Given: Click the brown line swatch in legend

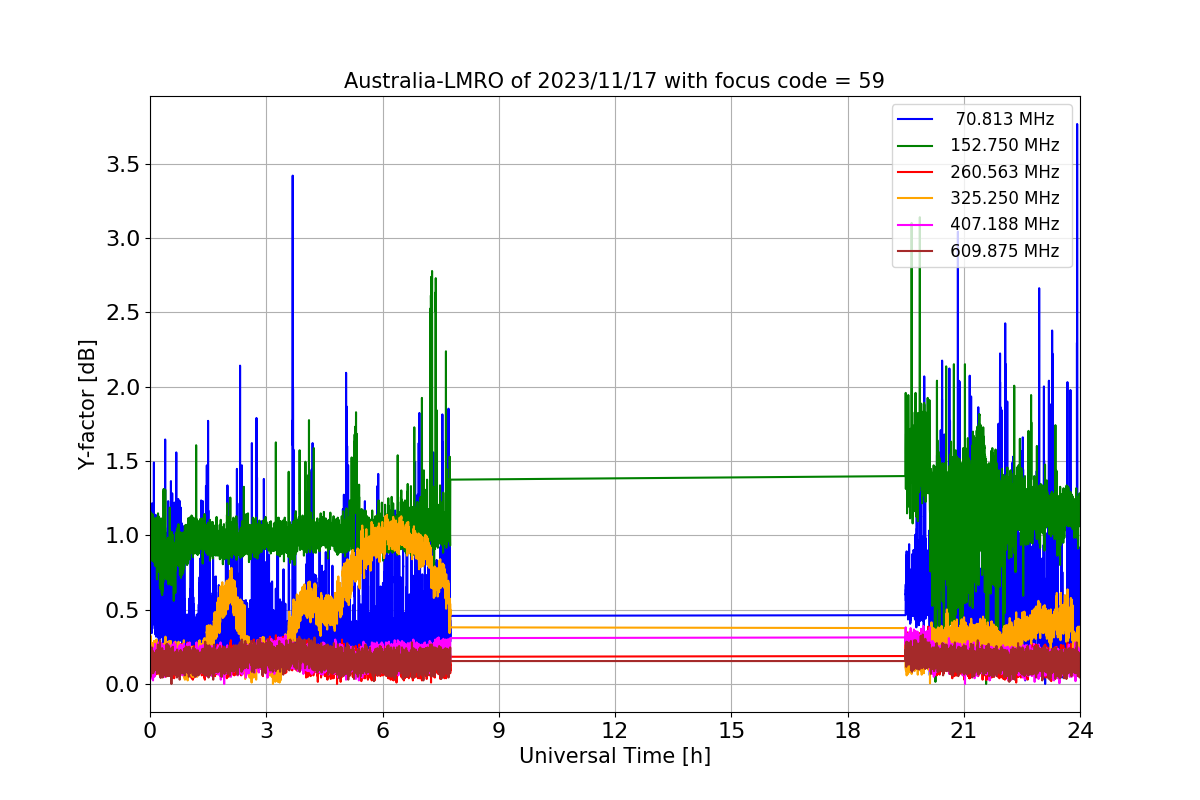Looking at the screenshot, I should click(917, 252).
